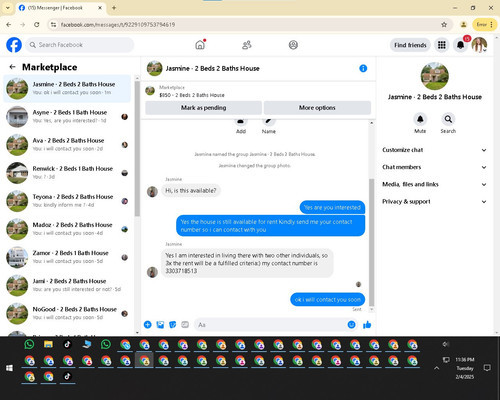Open Renwick - 2 Beds 1 Bath House chat
Screen dimensions: 500x400
point(67,173)
